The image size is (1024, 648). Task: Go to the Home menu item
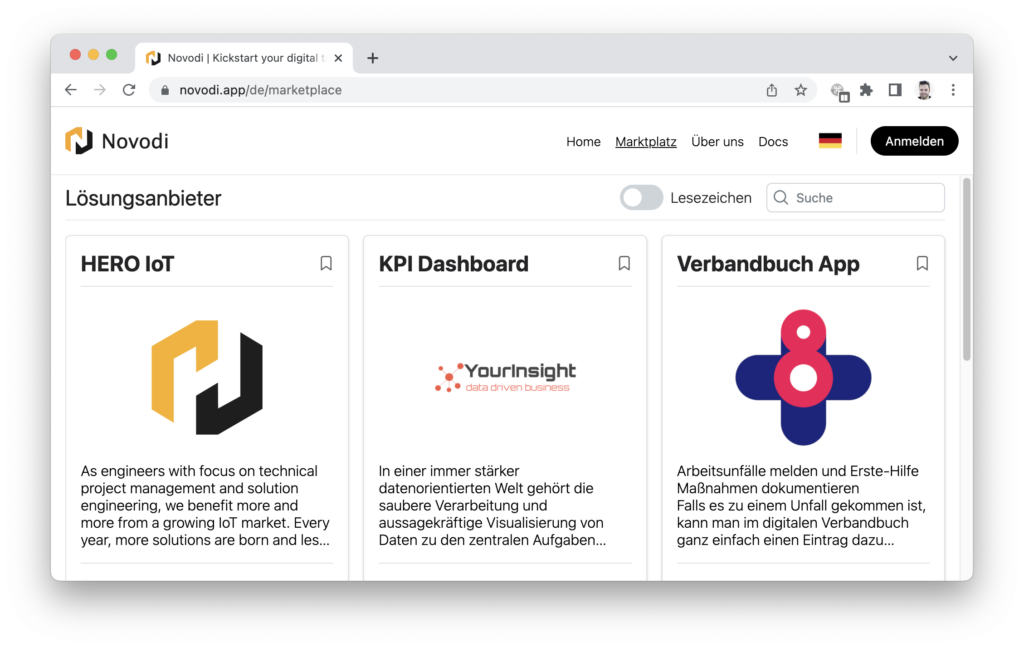pyautogui.click(x=583, y=142)
